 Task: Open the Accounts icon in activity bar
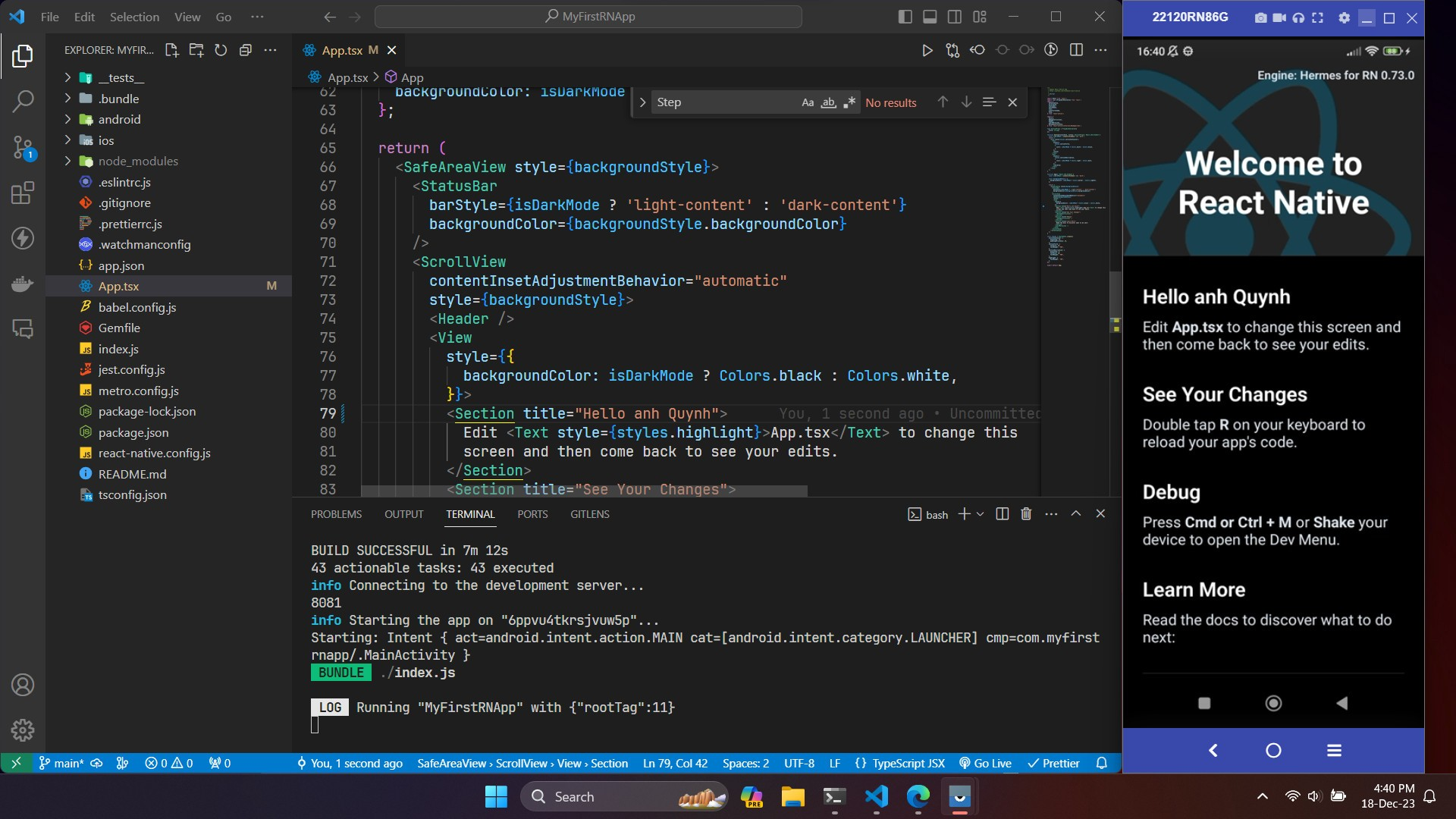[x=23, y=685]
